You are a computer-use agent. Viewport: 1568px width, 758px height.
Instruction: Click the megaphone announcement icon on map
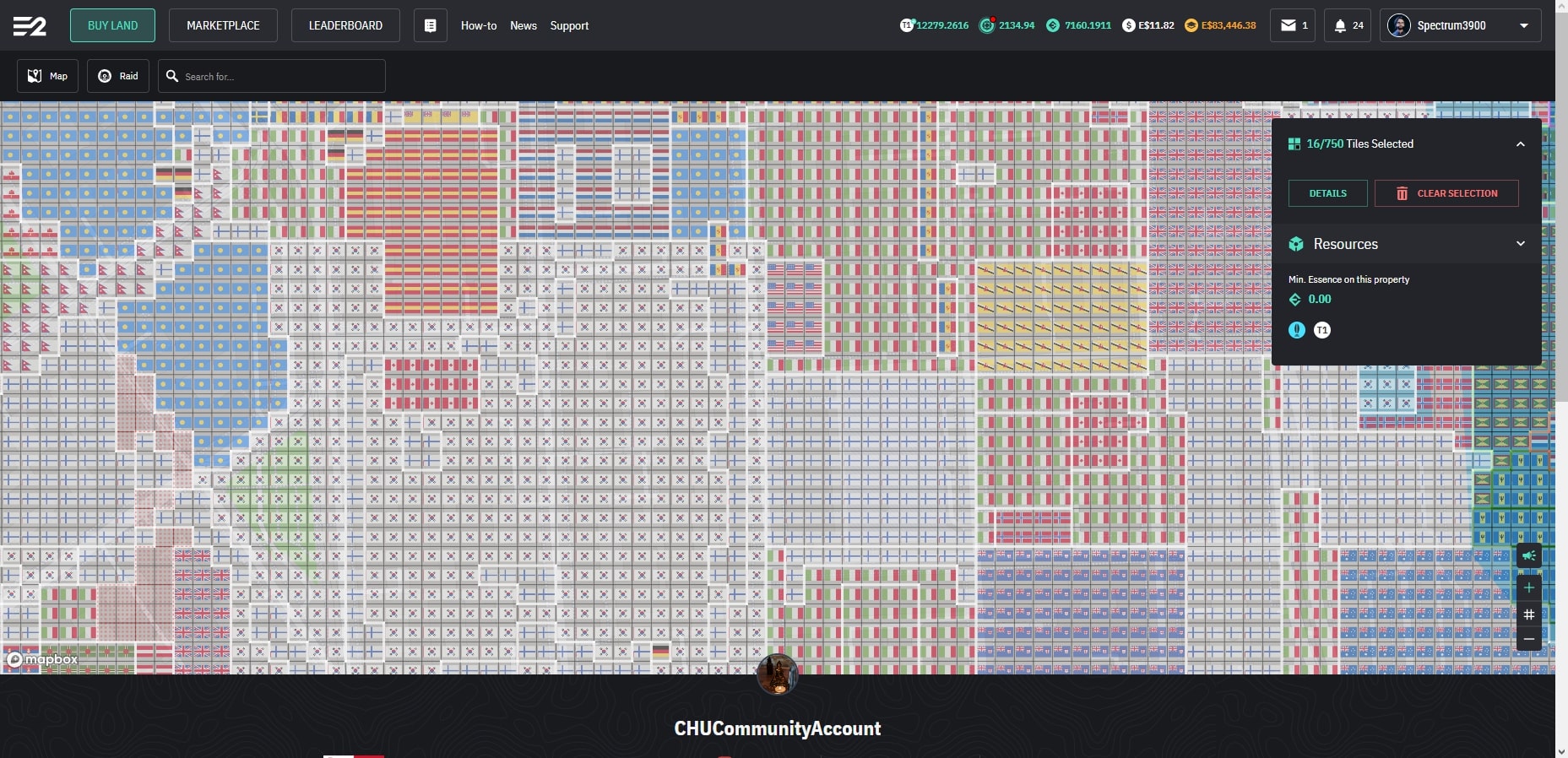point(1529,555)
